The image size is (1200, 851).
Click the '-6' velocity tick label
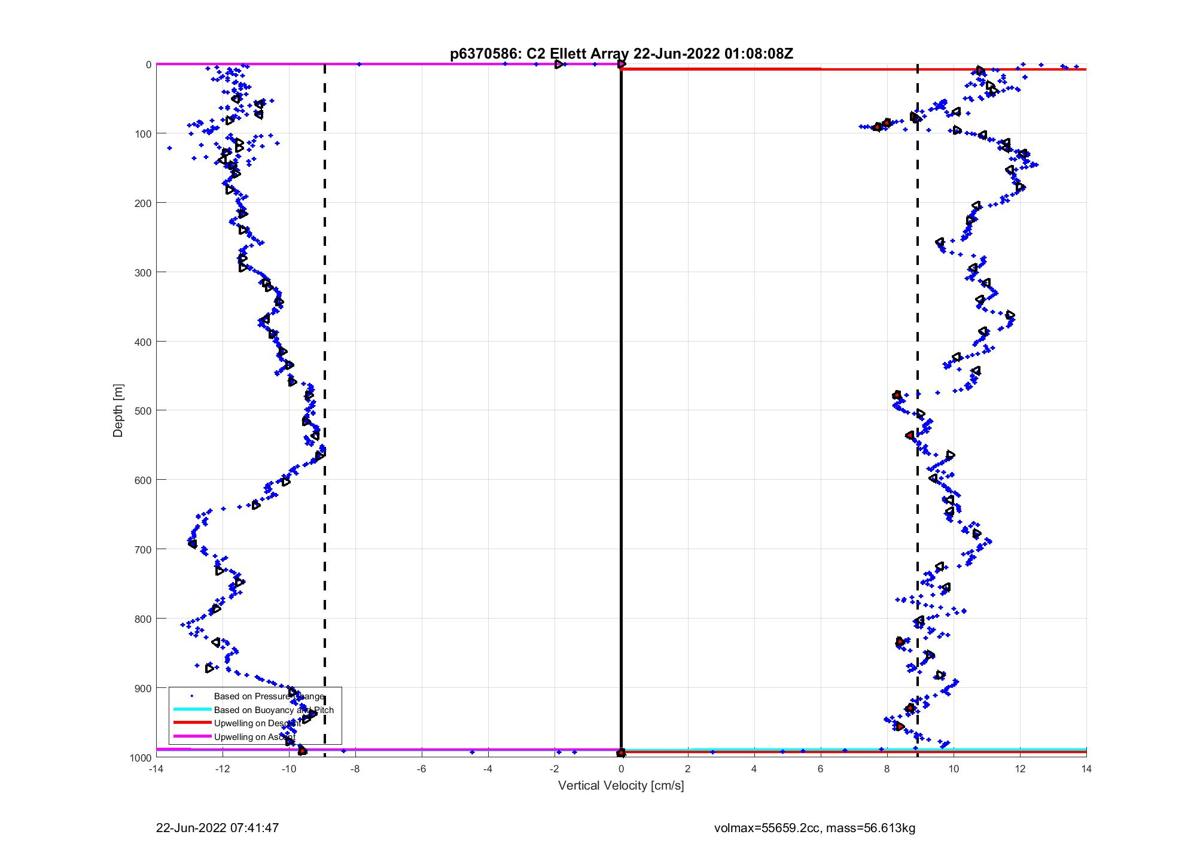[x=421, y=769]
